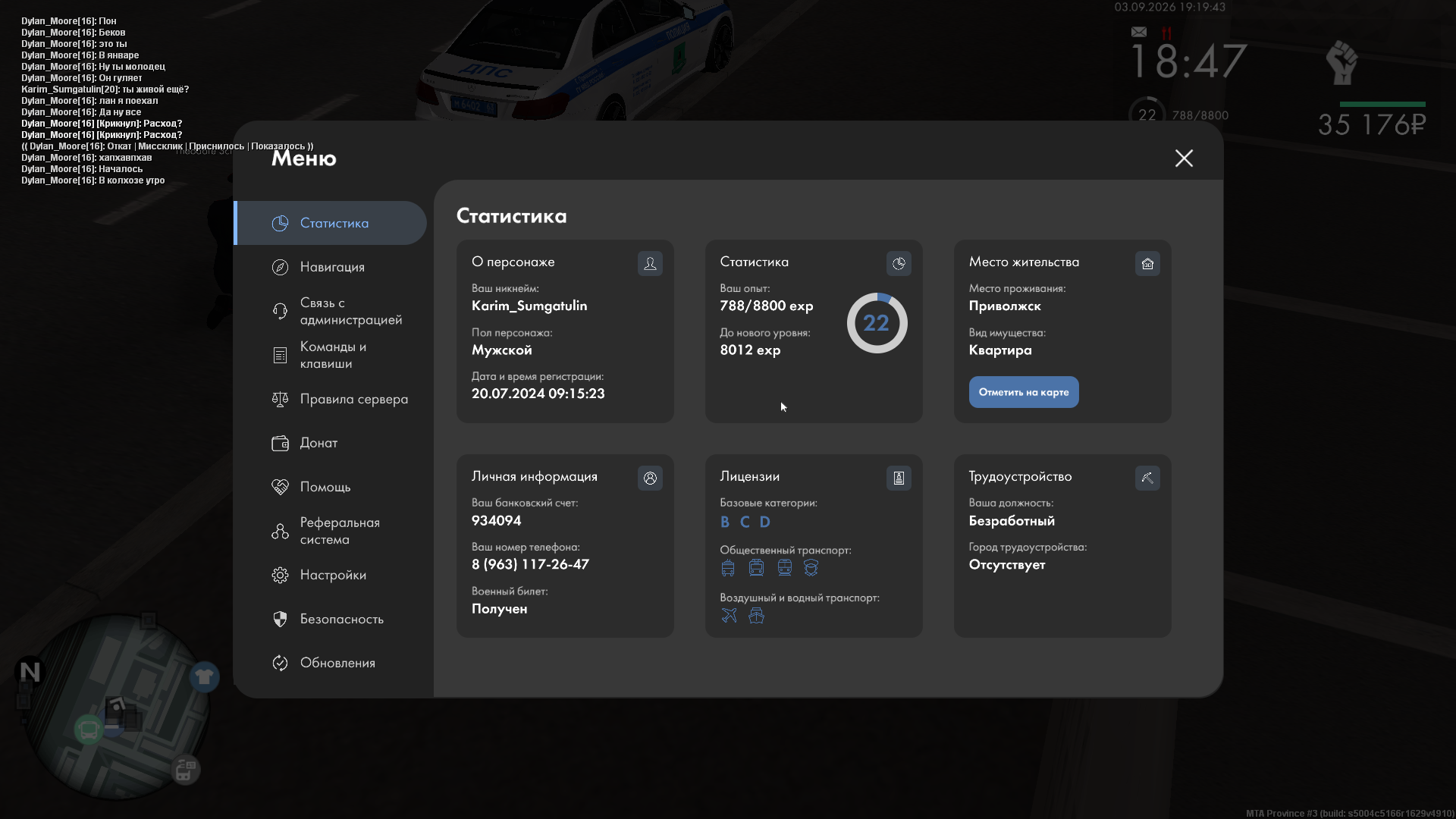Open the Навигация menu section
This screenshot has height=819, width=1456.
click(x=331, y=267)
